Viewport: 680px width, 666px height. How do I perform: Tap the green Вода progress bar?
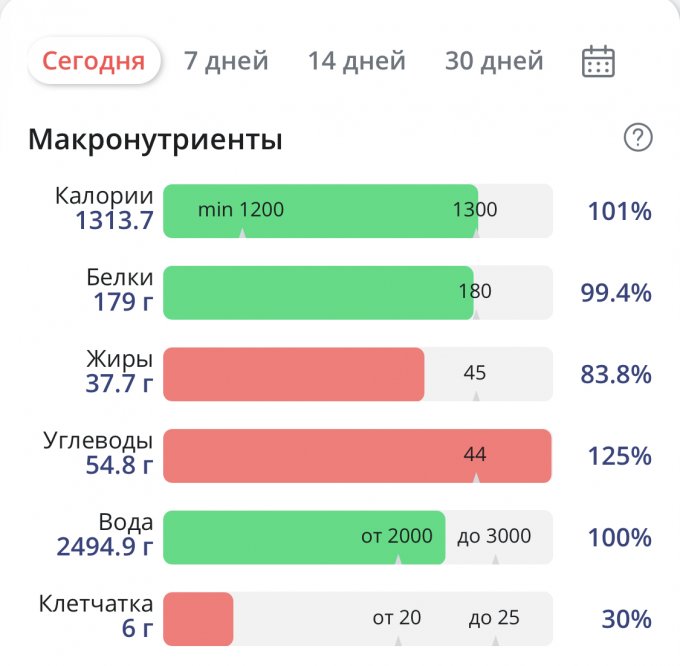pyautogui.click(x=303, y=537)
